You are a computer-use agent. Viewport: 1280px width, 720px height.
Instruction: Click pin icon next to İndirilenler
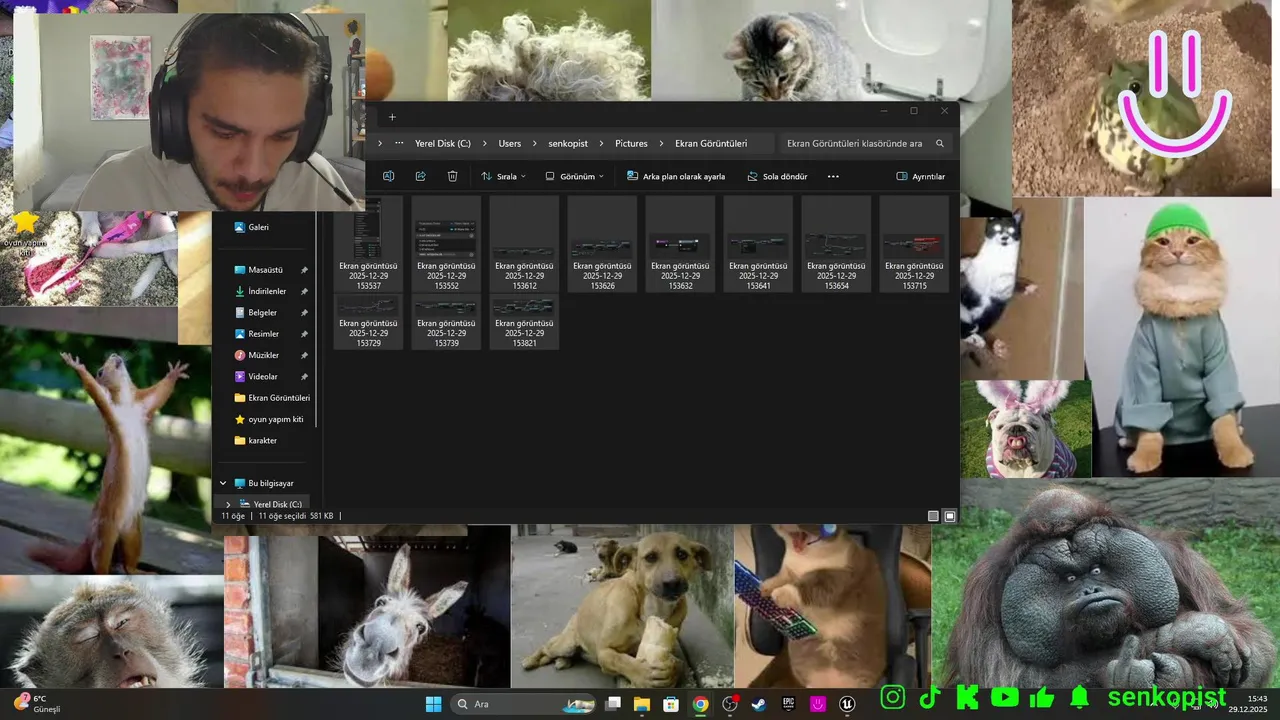304,291
